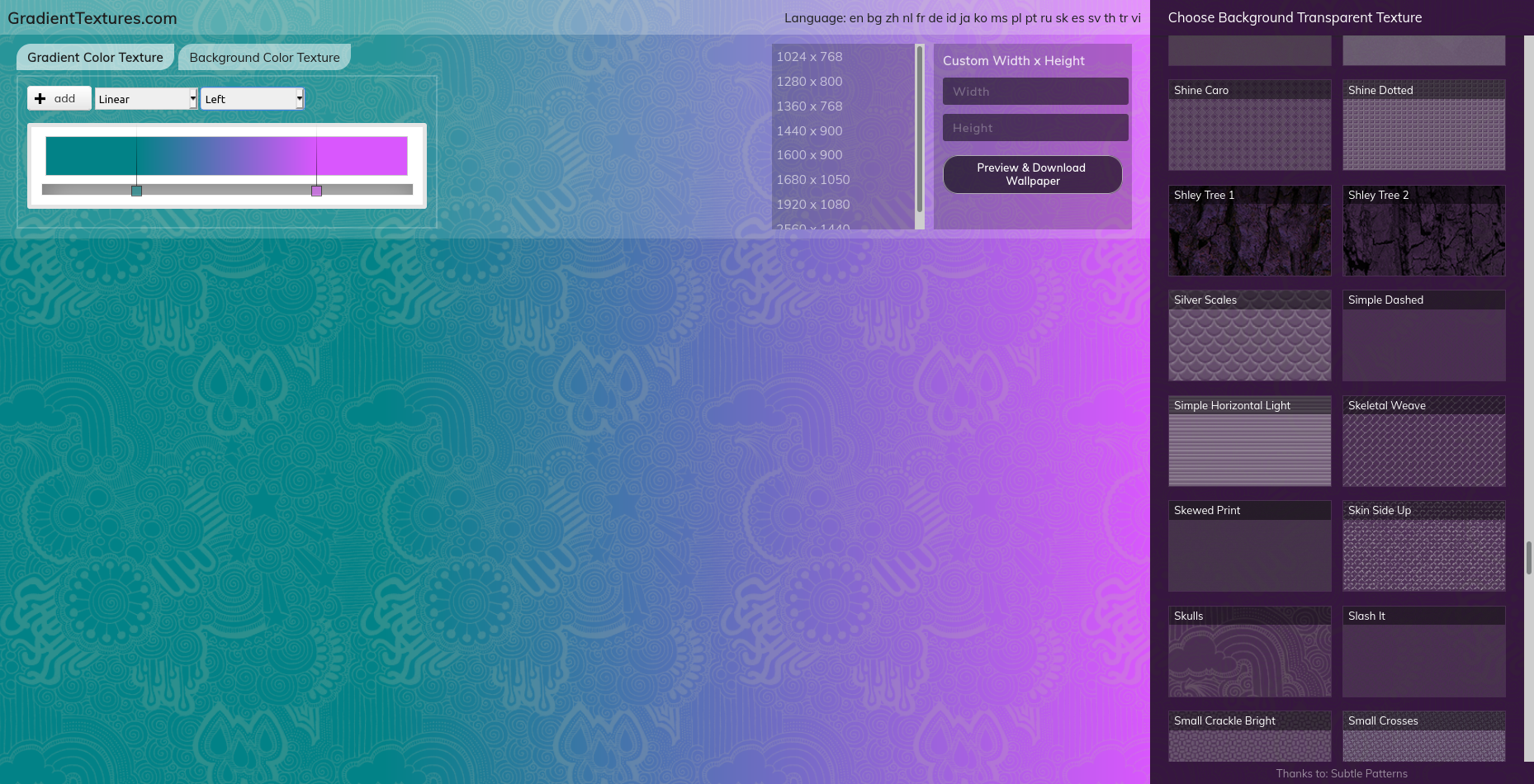Select the 1920 x 1080 resolution
Viewport: 1534px width, 784px height.
click(813, 204)
